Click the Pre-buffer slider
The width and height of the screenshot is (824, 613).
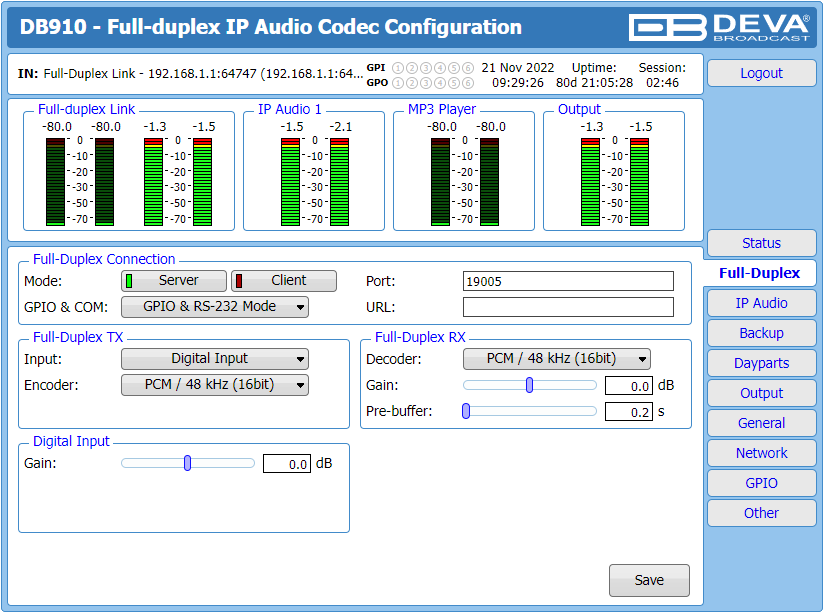pos(530,411)
